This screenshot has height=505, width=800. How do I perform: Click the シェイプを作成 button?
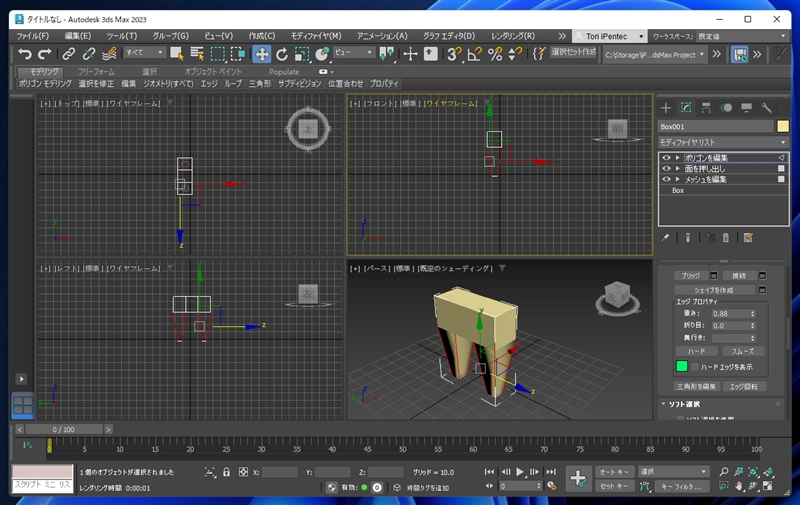714,290
